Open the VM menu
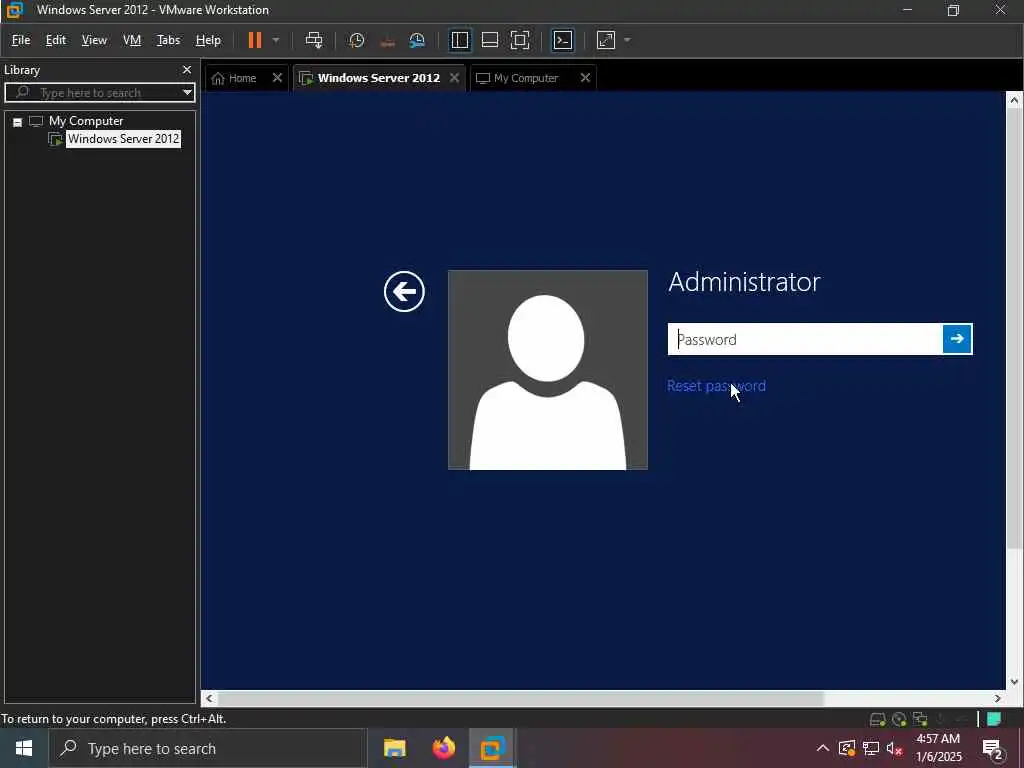The width and height of the screenshot is (1024, 768). click(132, 40)
